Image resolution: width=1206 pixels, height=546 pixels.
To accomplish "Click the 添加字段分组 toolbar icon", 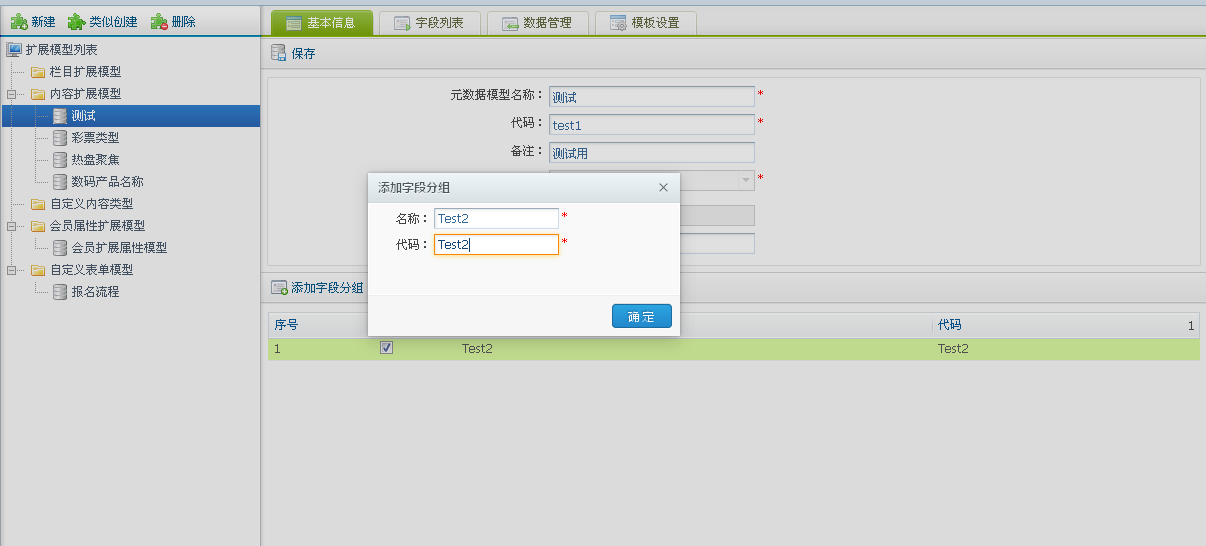I will (279, 288).
